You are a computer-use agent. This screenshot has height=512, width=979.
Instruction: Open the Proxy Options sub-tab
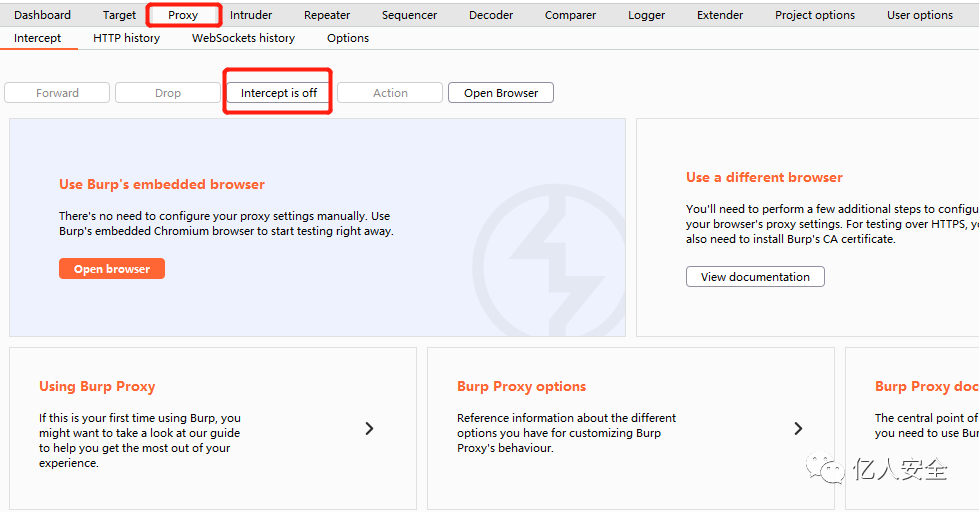tap(348, 38)
